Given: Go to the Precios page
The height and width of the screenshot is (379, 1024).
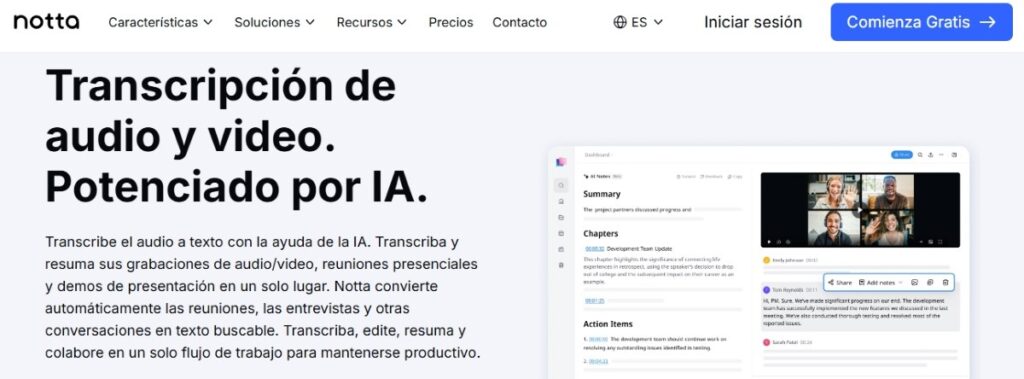Looking at the screenshot, I should pos(451,22).
